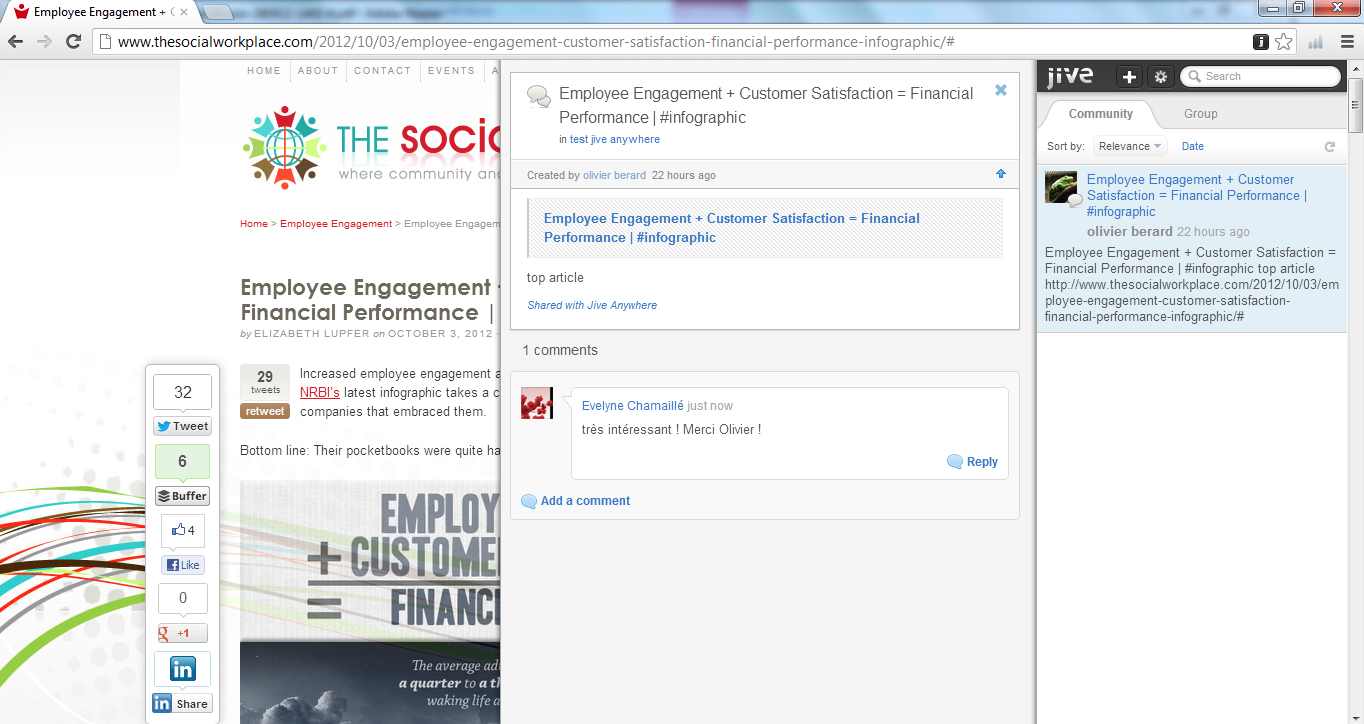Viewport: 1364px width, 724px height.
Task: Refresh the Jive community results list
Action: click(1329, 147)
